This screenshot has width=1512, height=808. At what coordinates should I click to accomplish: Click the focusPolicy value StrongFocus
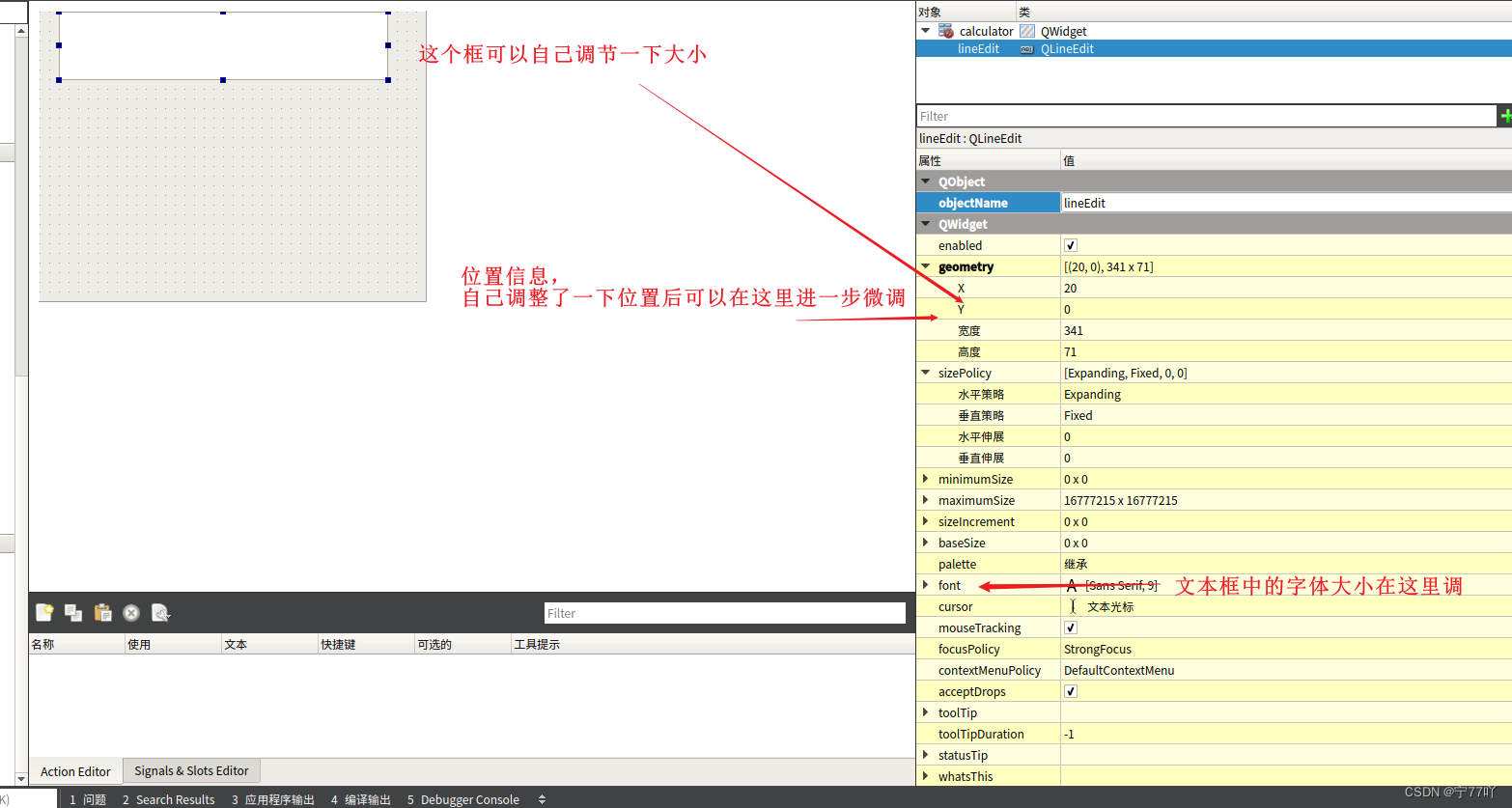point(1286,649)
